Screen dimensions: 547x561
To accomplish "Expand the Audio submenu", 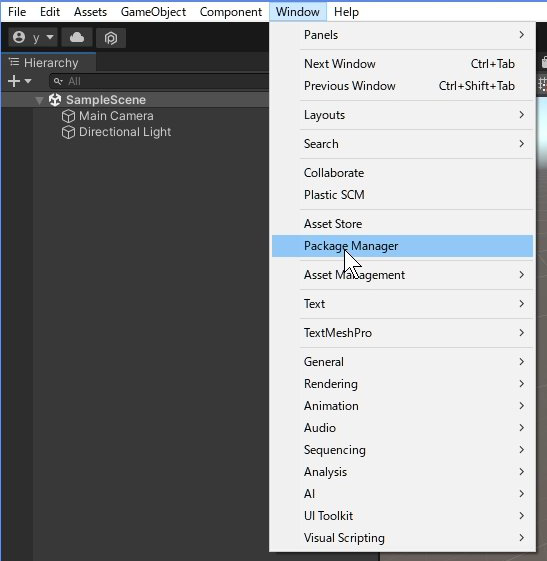I will [x=402, y=428].
